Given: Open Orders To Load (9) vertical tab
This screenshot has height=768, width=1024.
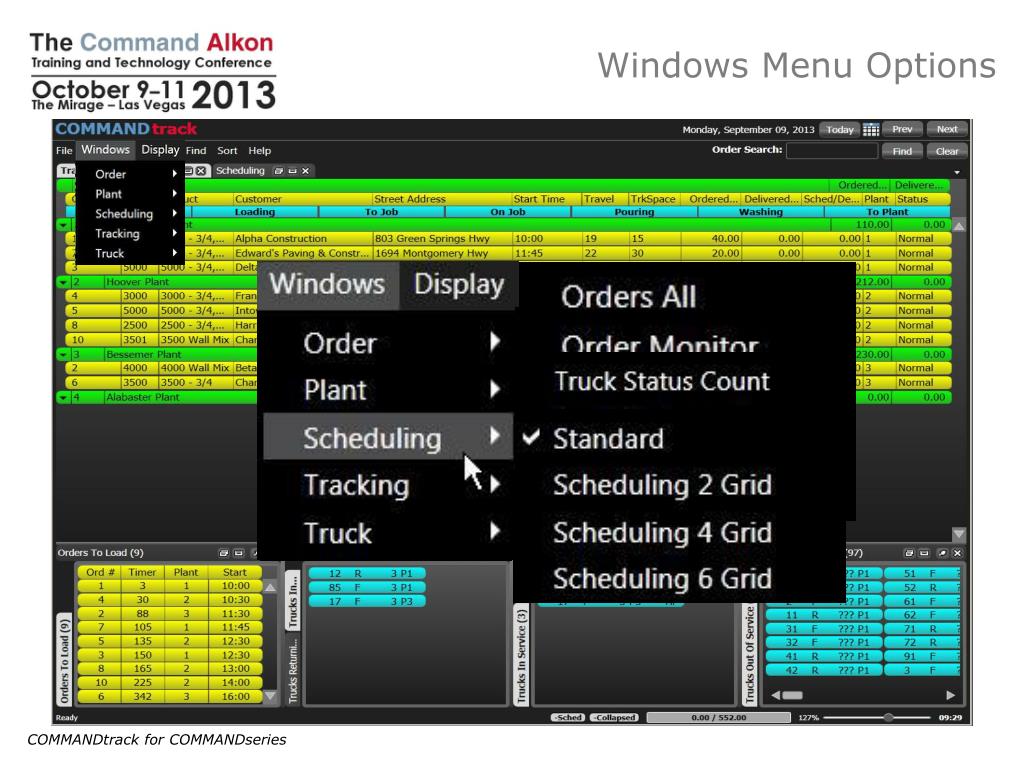Looking at the screenshot, I should click(x=64, y=661).
